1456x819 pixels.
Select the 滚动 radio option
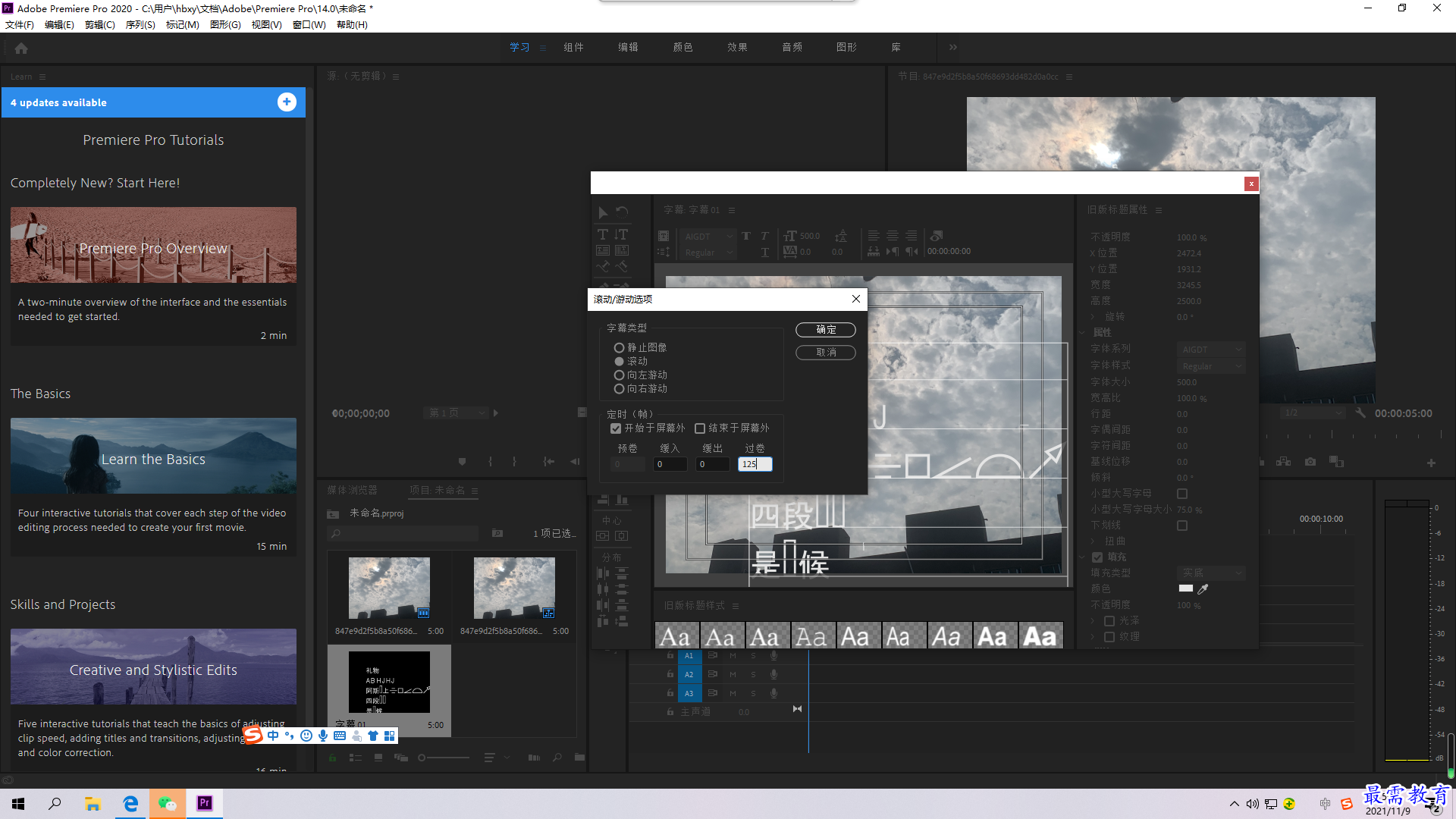pyautogui.click(x=619, y=361)
